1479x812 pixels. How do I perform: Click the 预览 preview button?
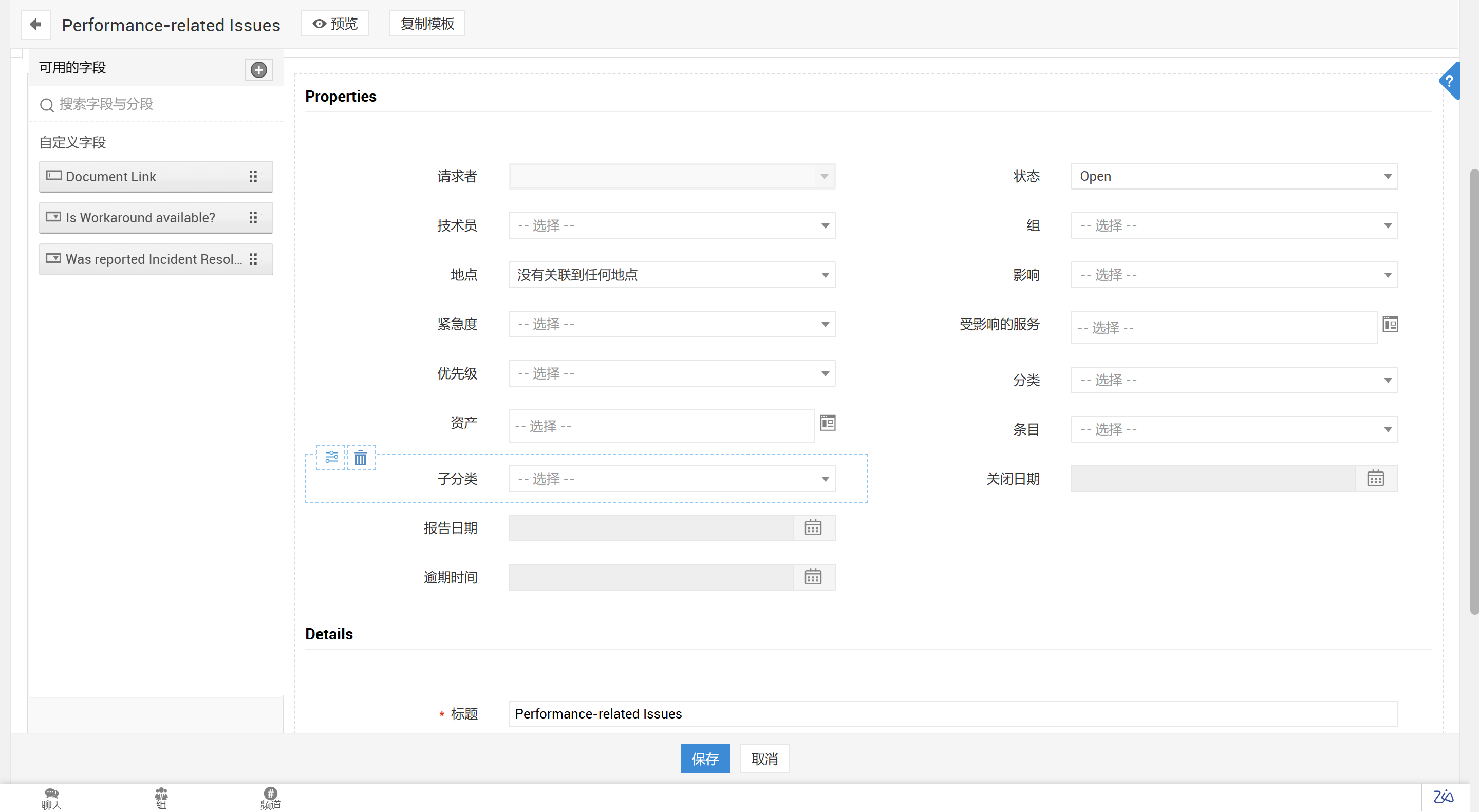335,24
